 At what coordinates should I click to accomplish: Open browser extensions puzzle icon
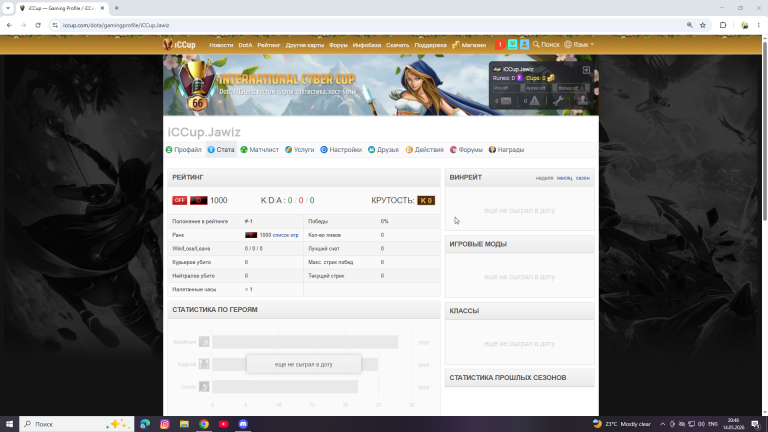[723, 25]
